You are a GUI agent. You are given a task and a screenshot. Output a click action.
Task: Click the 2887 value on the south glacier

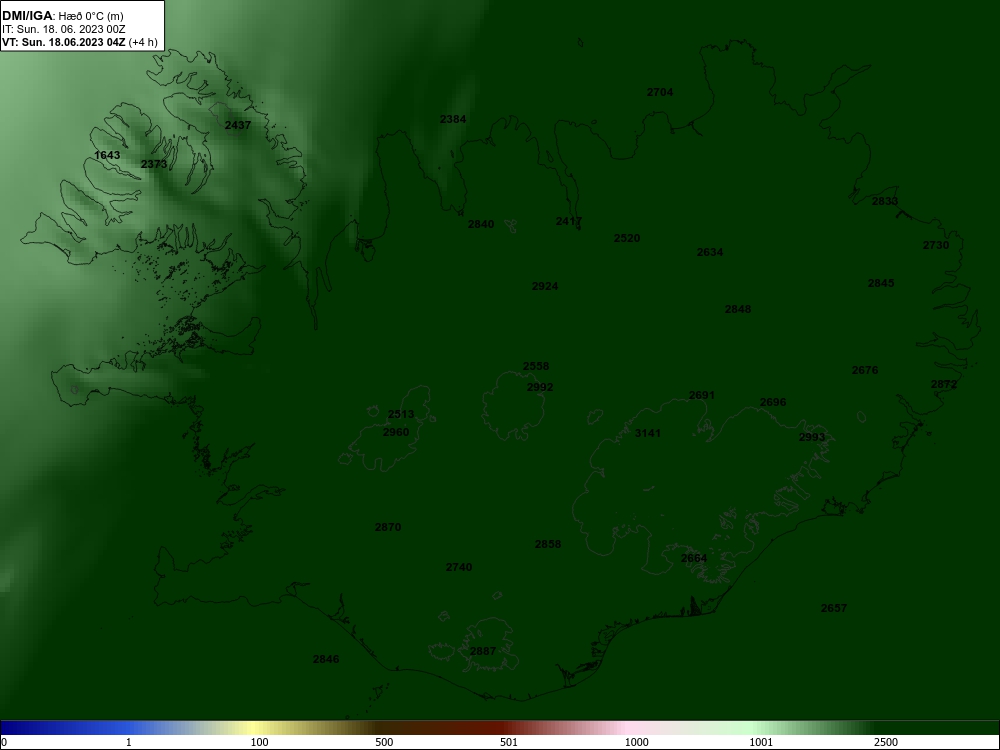pos(483,651)
